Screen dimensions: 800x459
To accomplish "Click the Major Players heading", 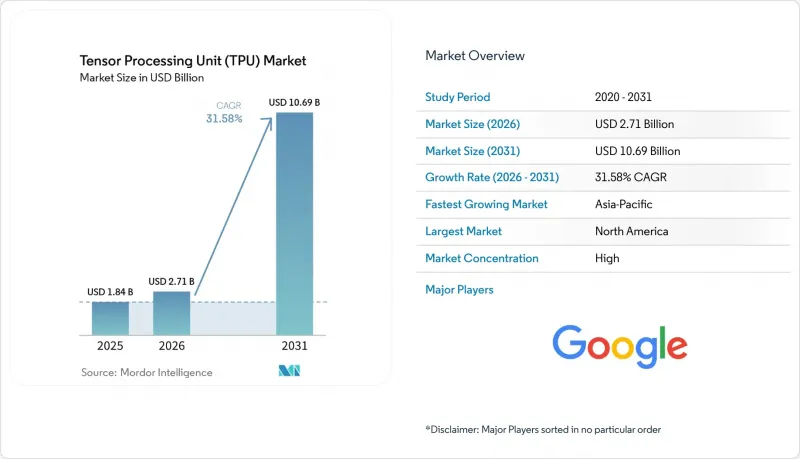I will 459,290.
